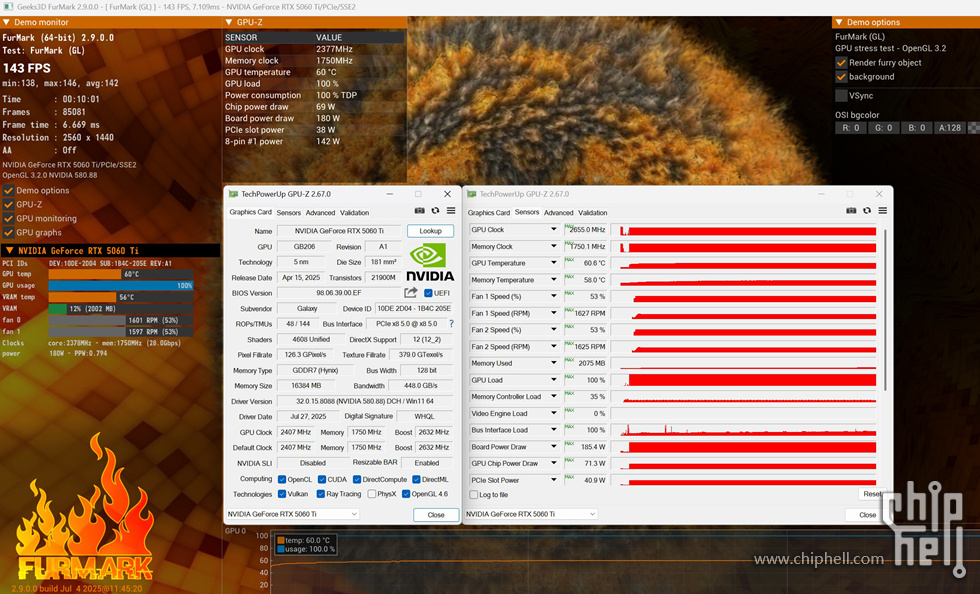
Task: Click the GPU-Z icon in left window title bar
Action: coord(233,194)
